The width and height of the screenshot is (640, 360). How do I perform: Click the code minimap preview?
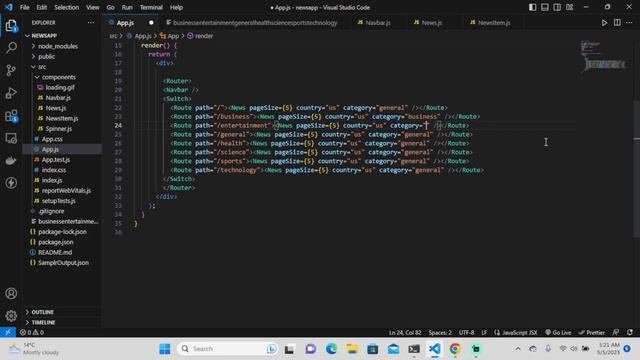603,58
